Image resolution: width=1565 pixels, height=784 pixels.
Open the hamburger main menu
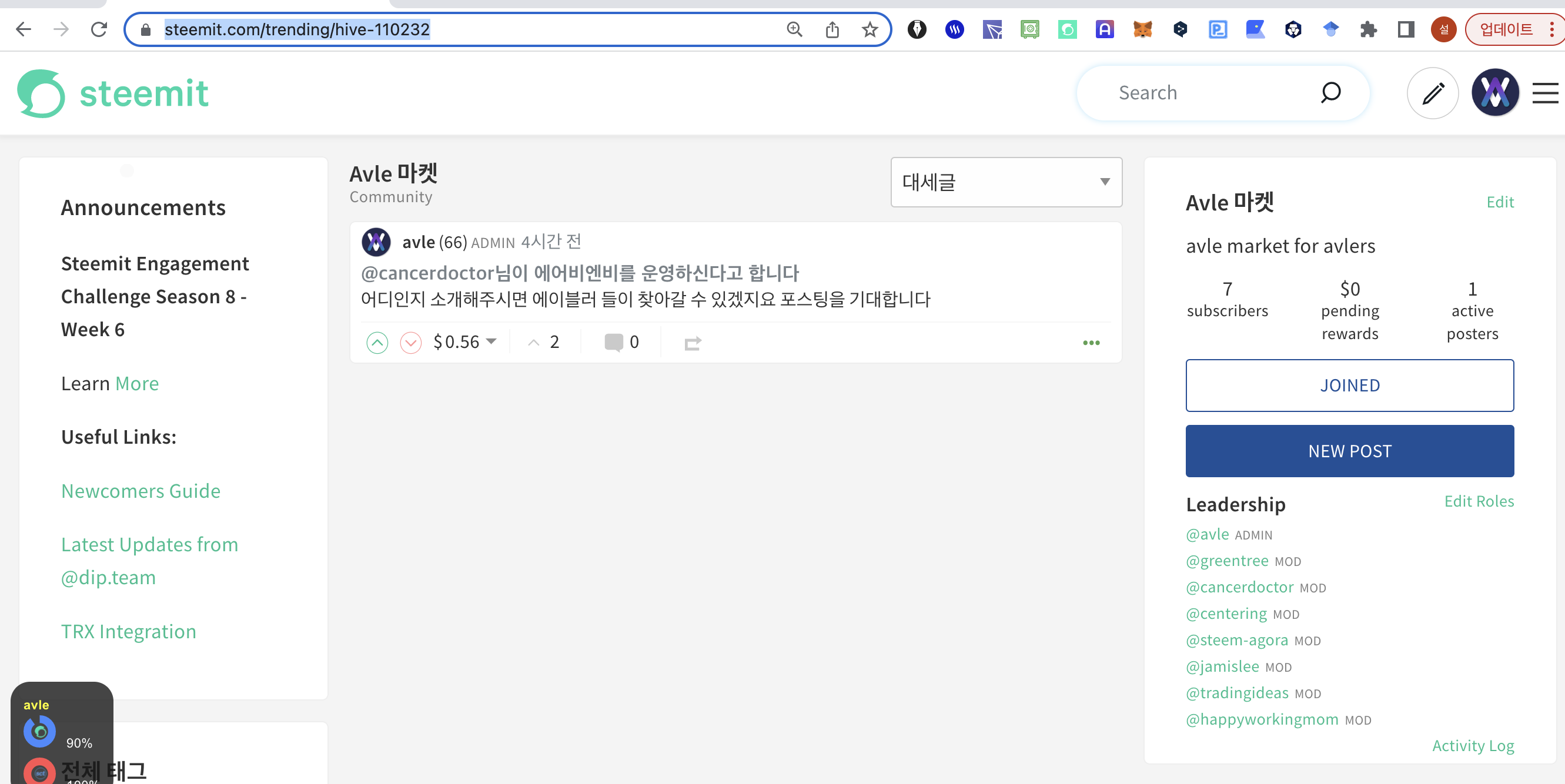[1544, 93]
